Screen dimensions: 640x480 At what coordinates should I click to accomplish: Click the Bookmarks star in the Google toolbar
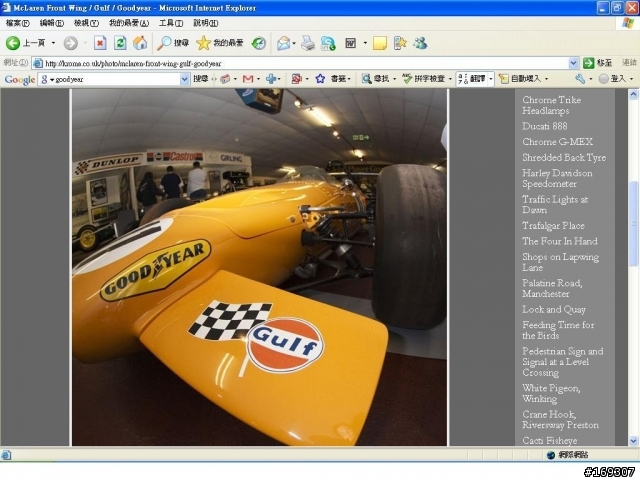320,79
